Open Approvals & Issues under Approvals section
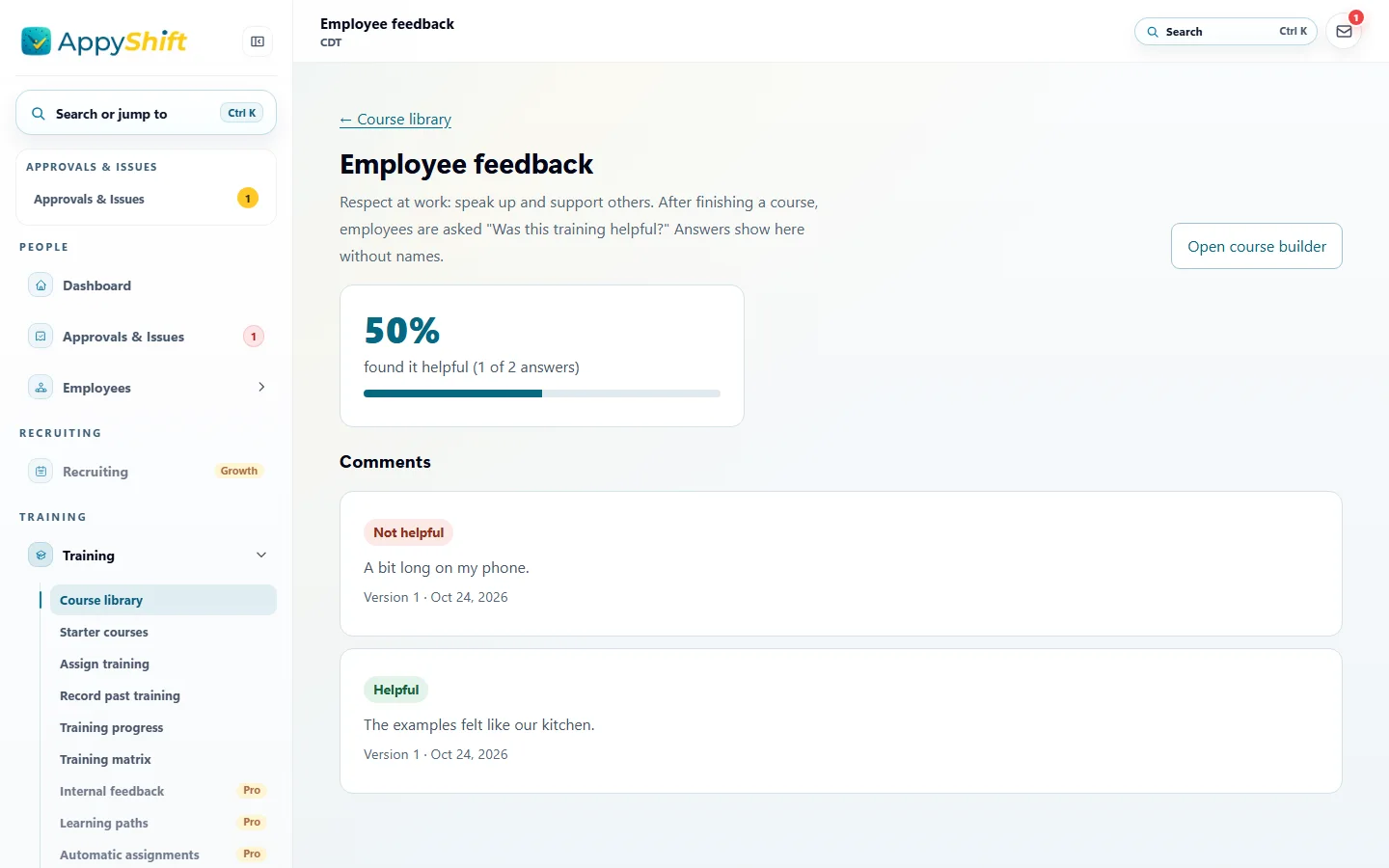The image size is (1389, 868). 147,199
